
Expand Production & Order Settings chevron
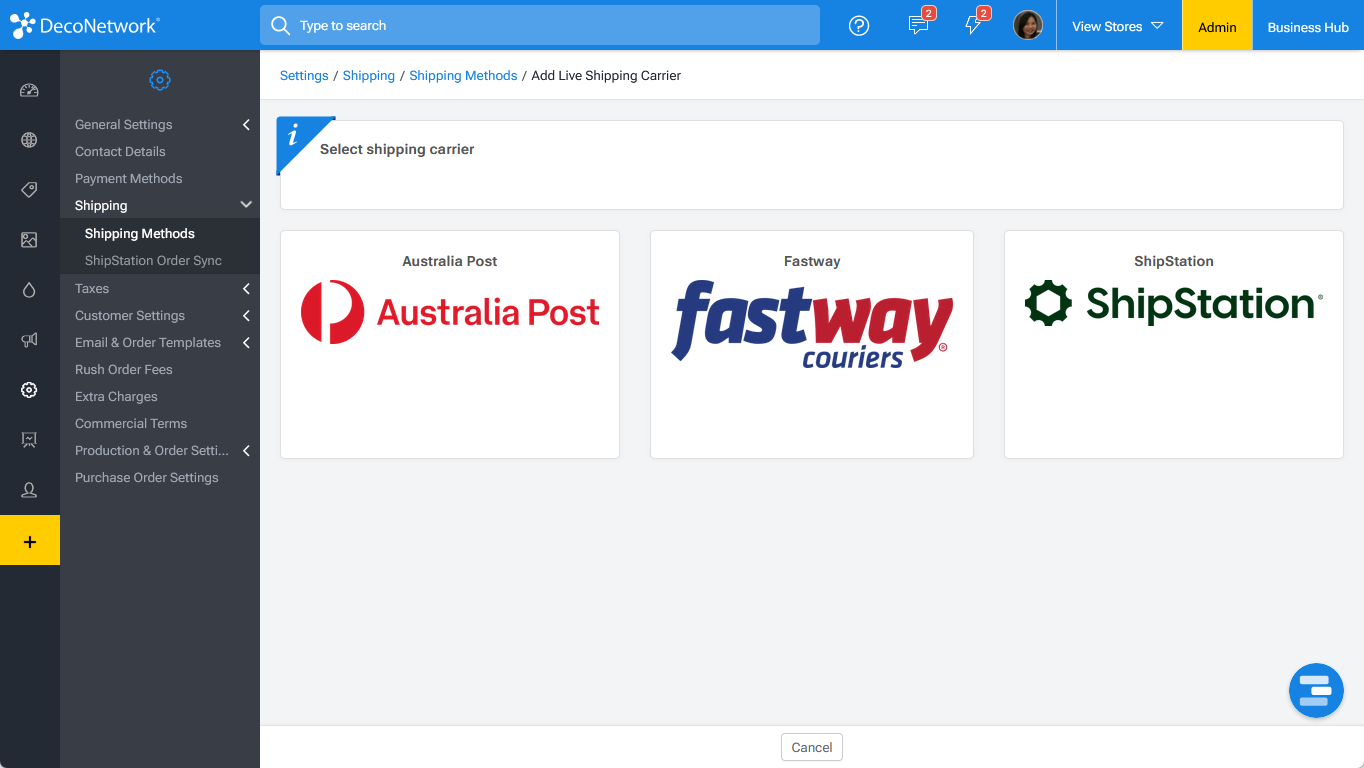coord(246,451)
